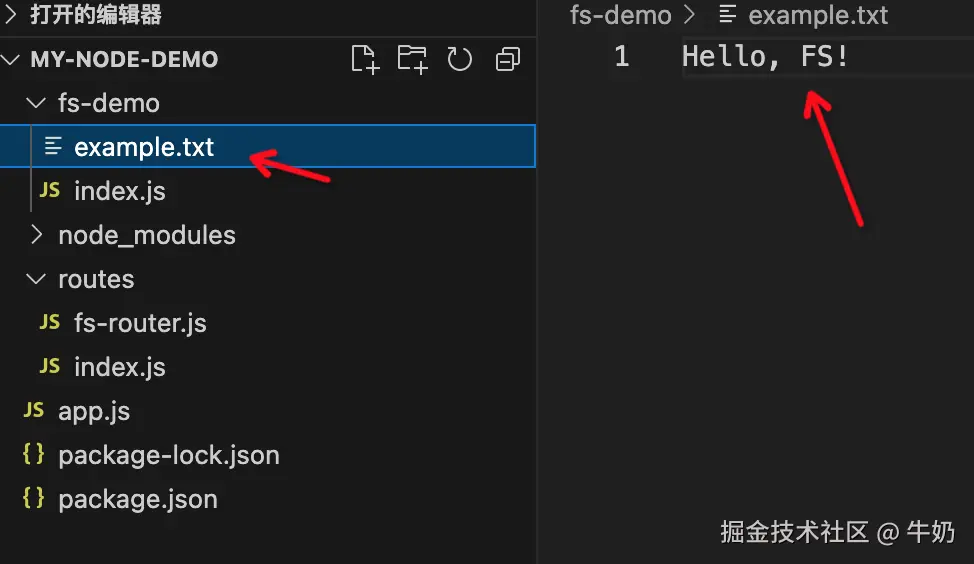This screenshot has width=974, height=564.
Task: Click line number 1 in the editor gutter
Action: click(x=622, y=56)
